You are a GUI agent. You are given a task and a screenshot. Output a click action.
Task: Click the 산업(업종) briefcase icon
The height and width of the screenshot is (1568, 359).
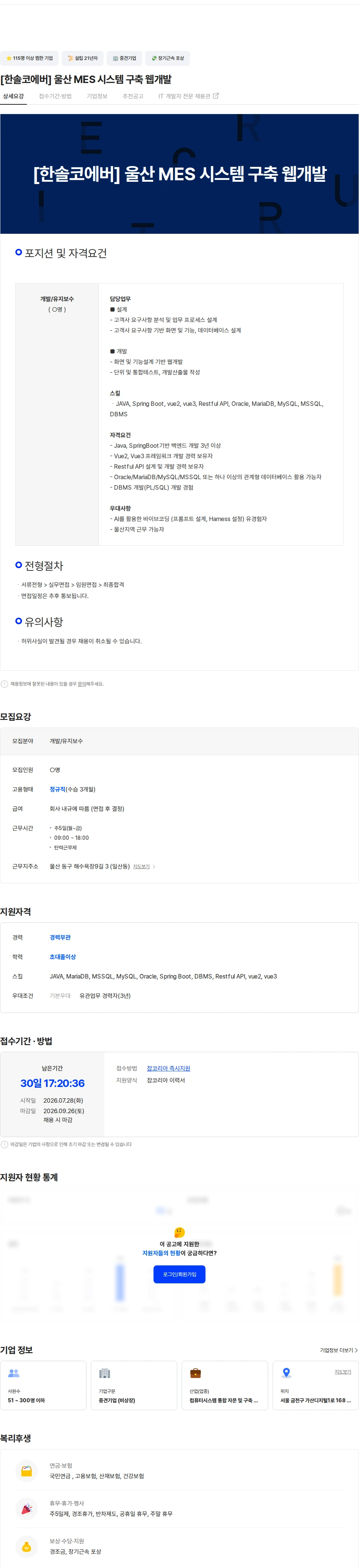click(x=195, y=1373)
